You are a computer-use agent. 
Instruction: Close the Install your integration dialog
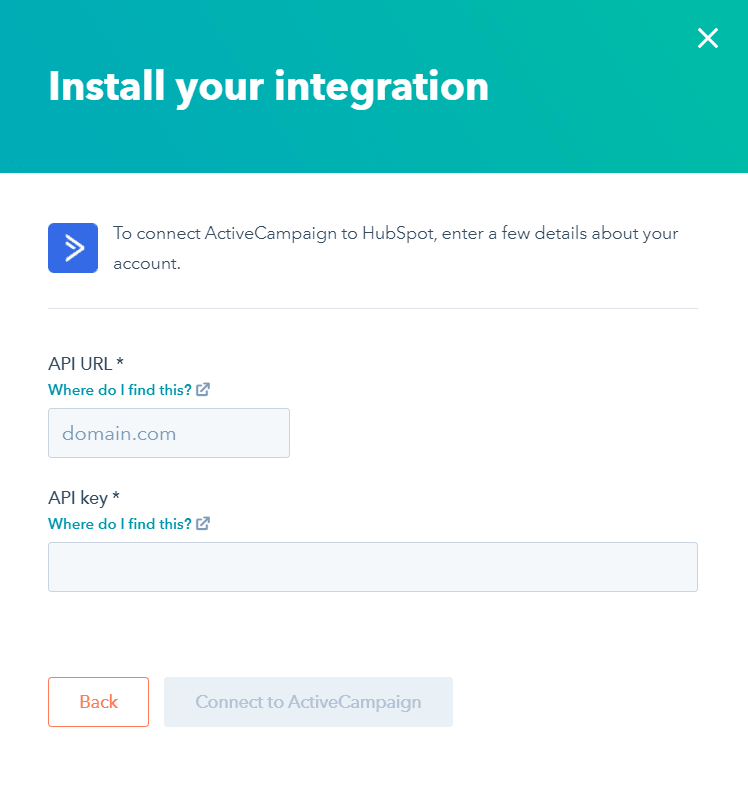pos(708,38)
